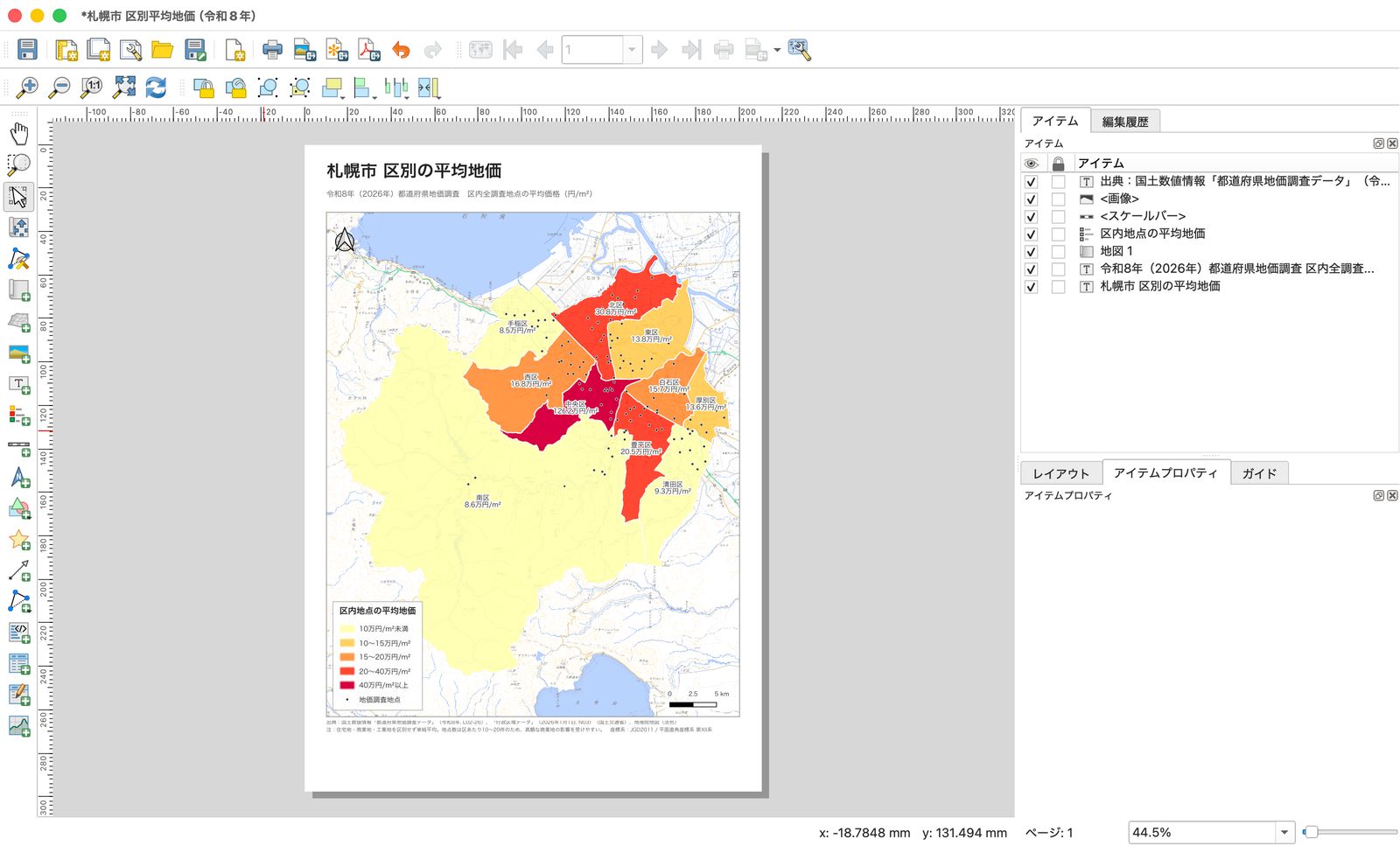Screen dimensions: 1400x846
Task: Switch to the 編集履歴 tab
Action: [x=1125, y=122]
